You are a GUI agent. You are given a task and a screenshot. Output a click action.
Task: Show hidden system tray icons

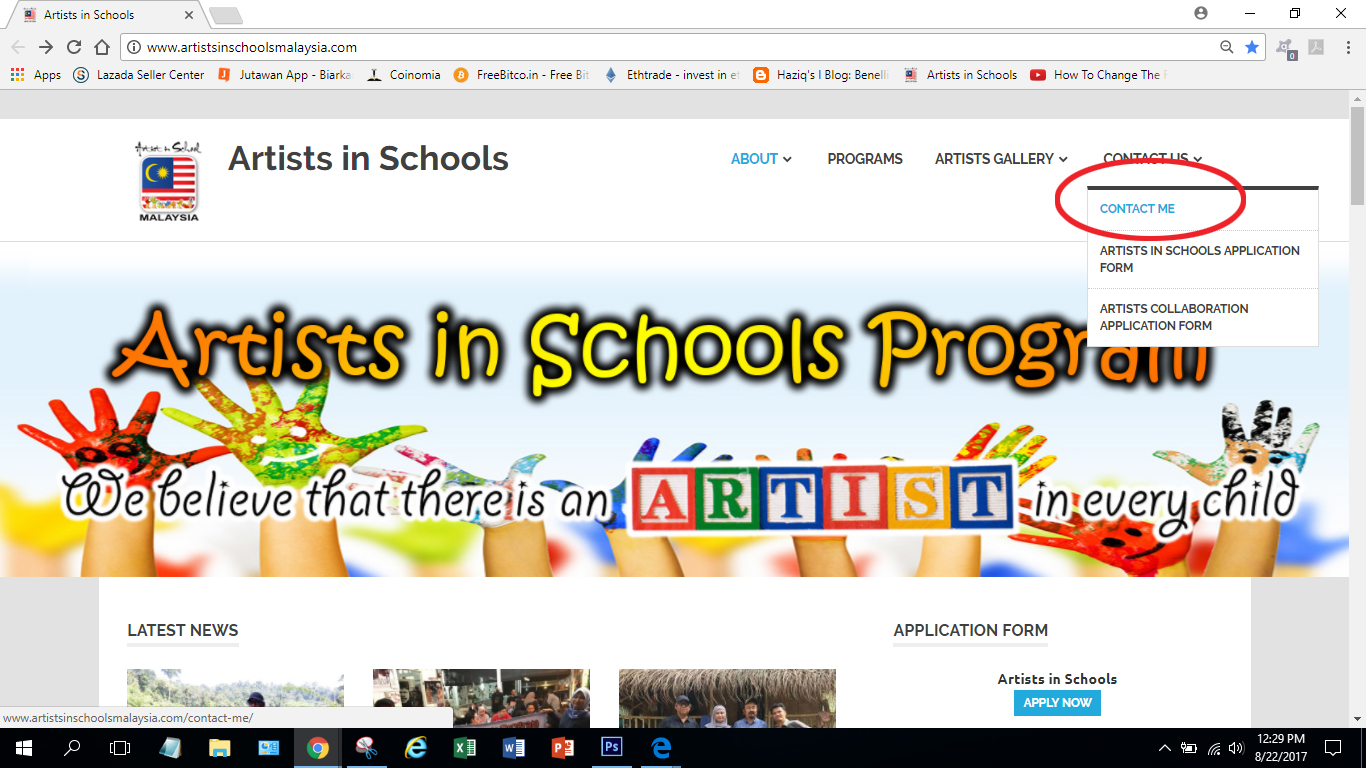(1164, 748)
